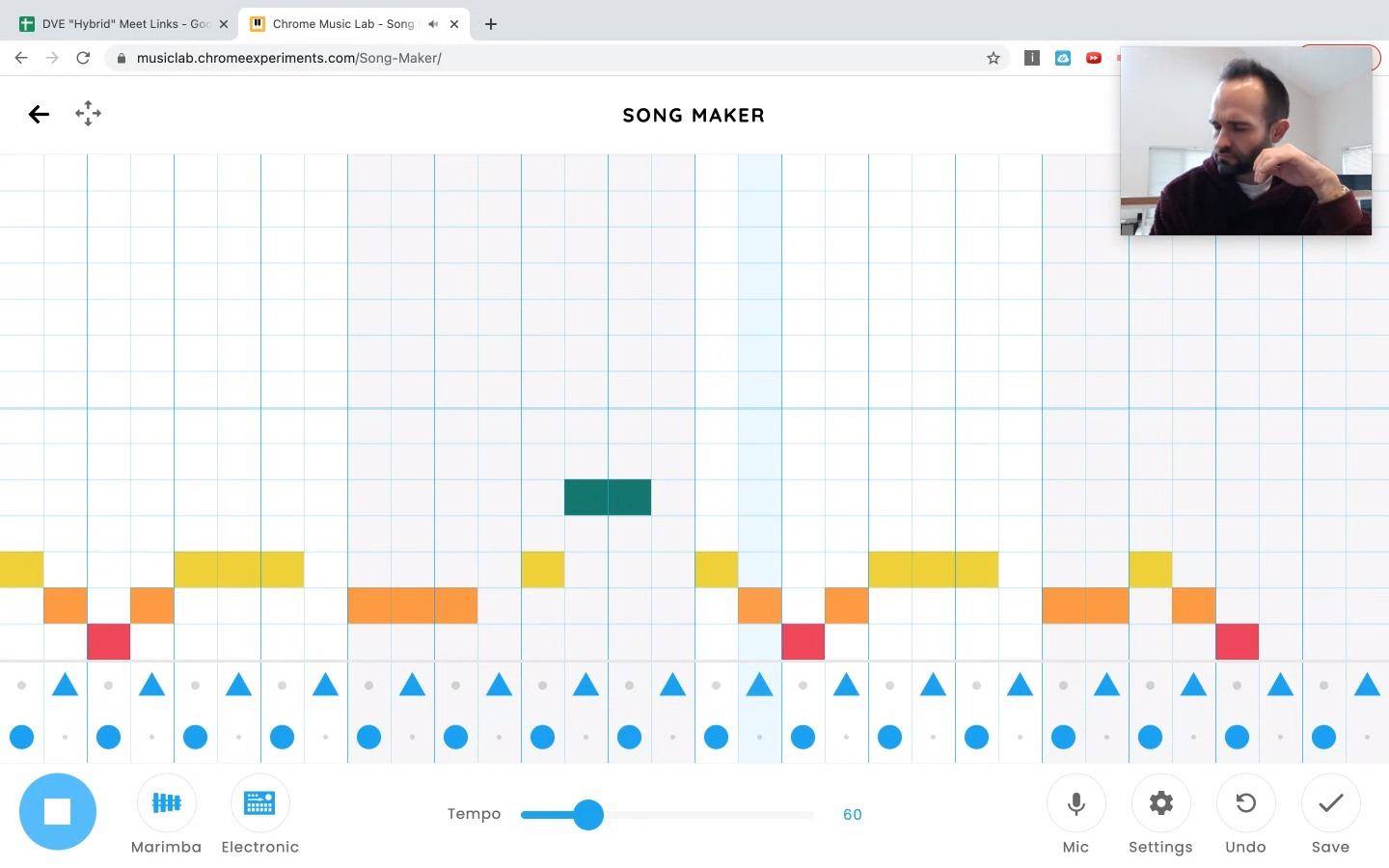Toggle the first blue circle drum beat
Image resolution: width=1389 pixels, height=868 pixels.
click(x=22, y=737)
